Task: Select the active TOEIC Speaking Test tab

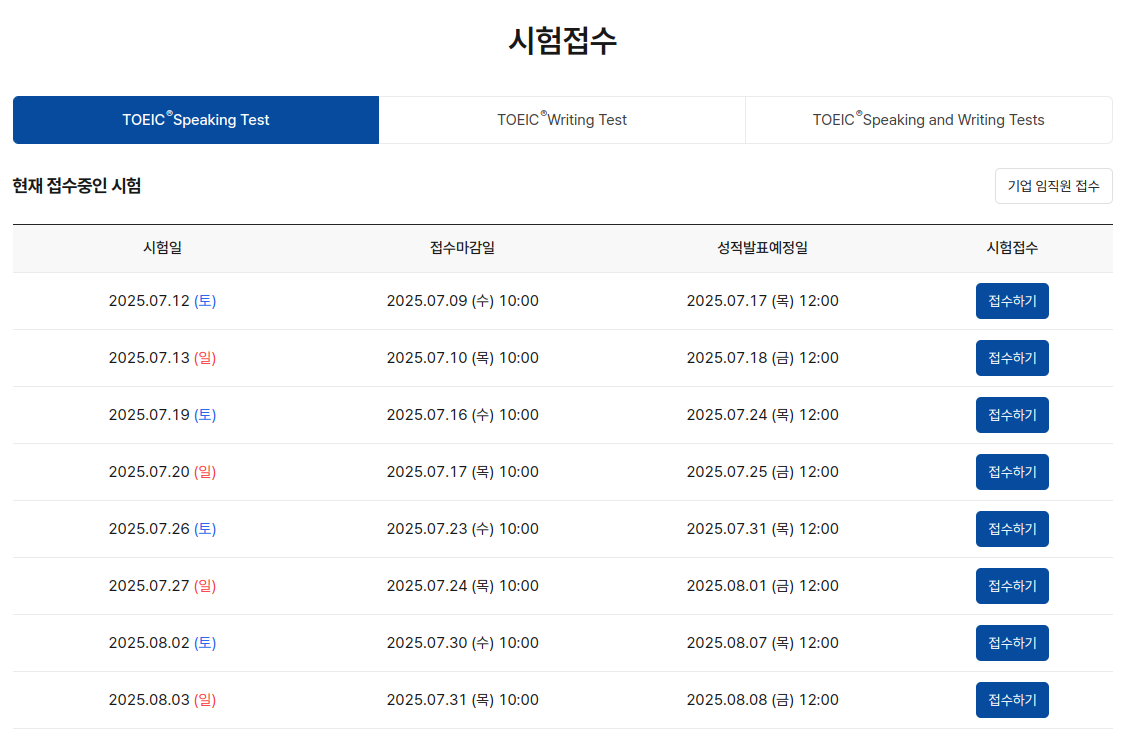Action: [x=195, y=119]
